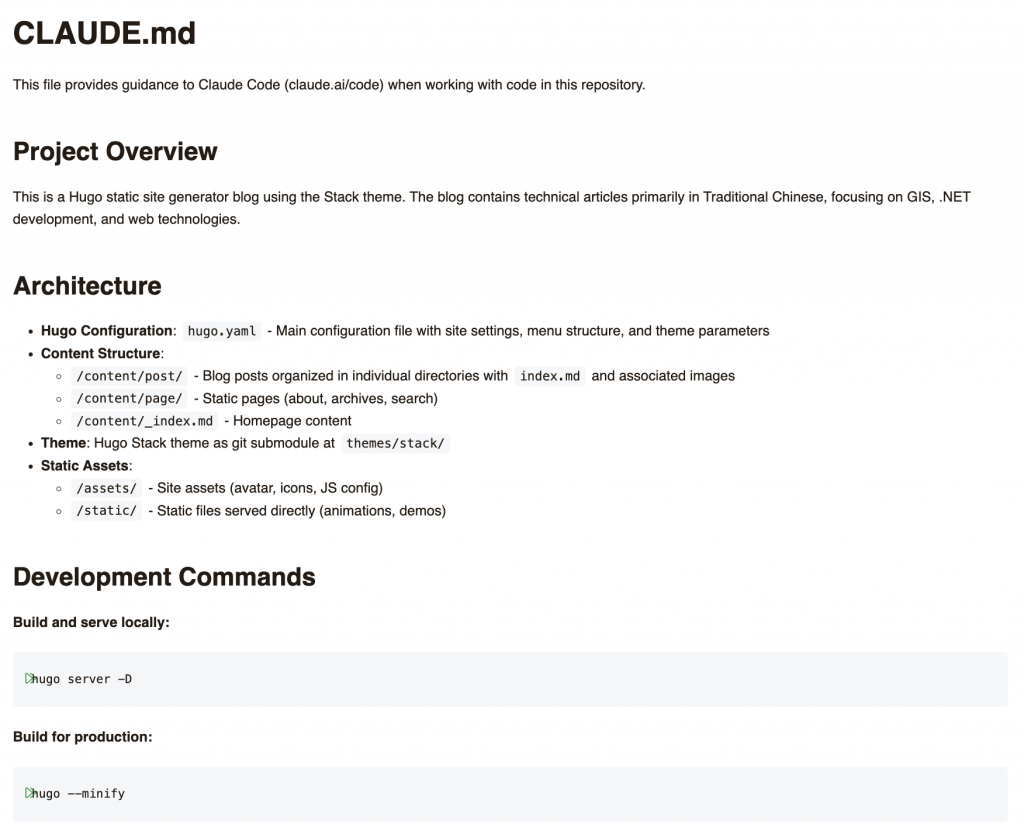Image resolution: width=1024 pixels, height=838 pixels.
Task: Click the themes/stack/ inline code
Action: (395, 443)
